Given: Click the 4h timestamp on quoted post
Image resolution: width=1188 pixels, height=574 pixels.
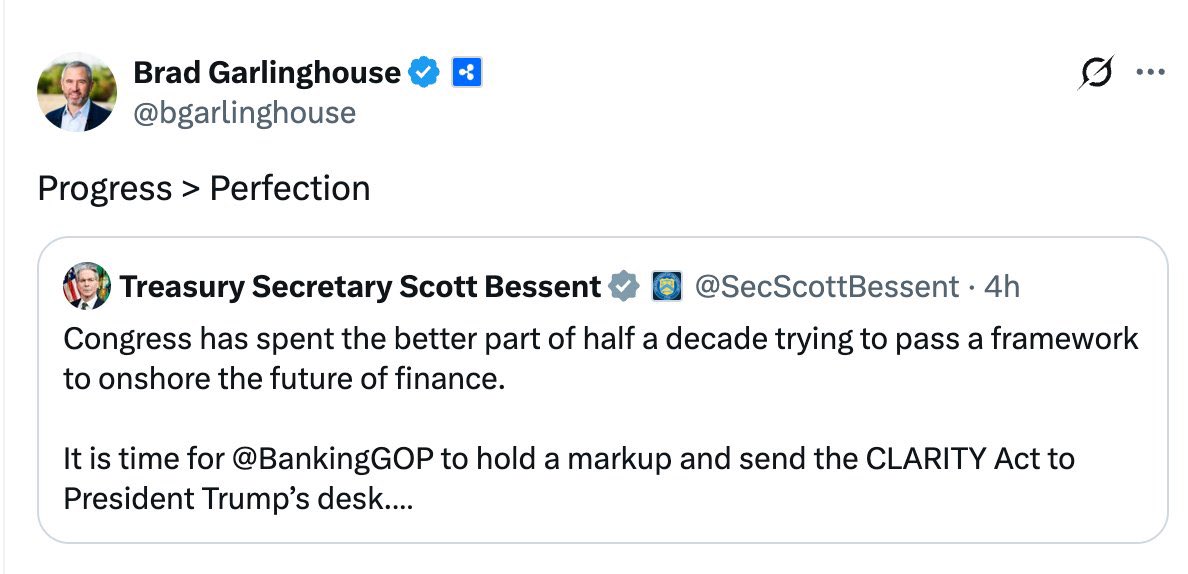Looking at the screenshot, I should pos(1001,287).
